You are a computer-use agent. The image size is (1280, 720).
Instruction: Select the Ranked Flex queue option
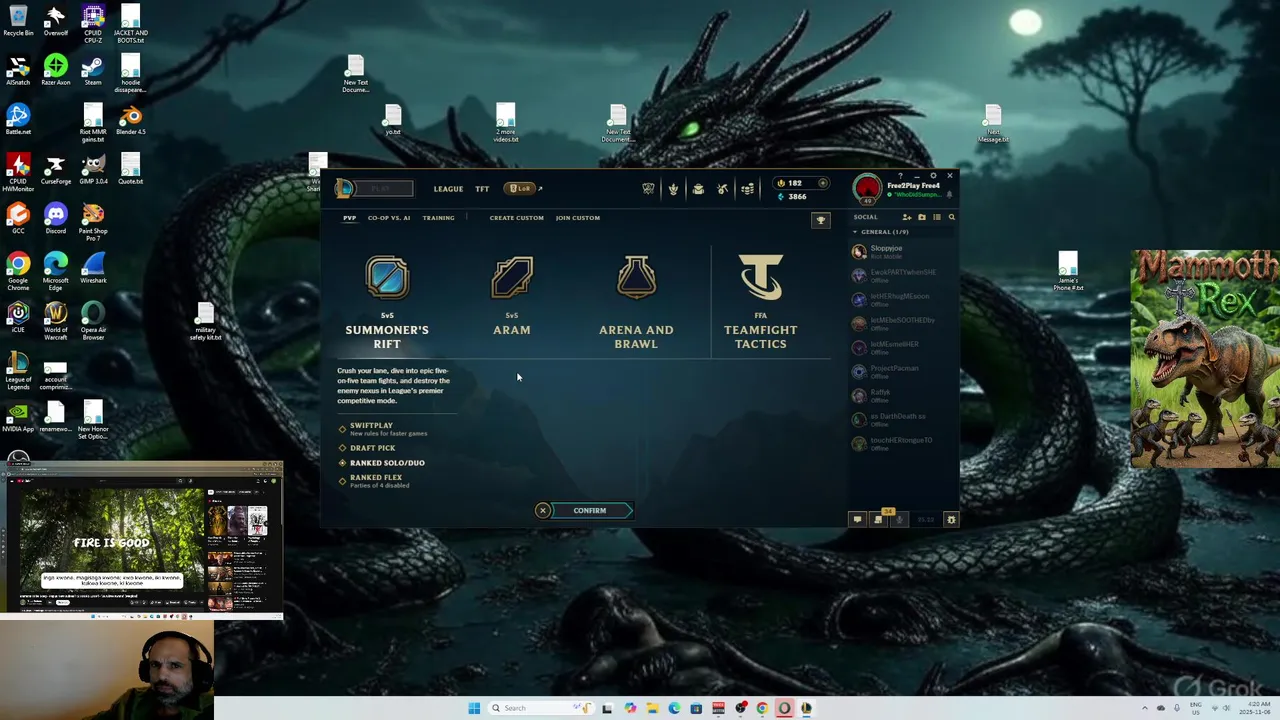(375, 480)
